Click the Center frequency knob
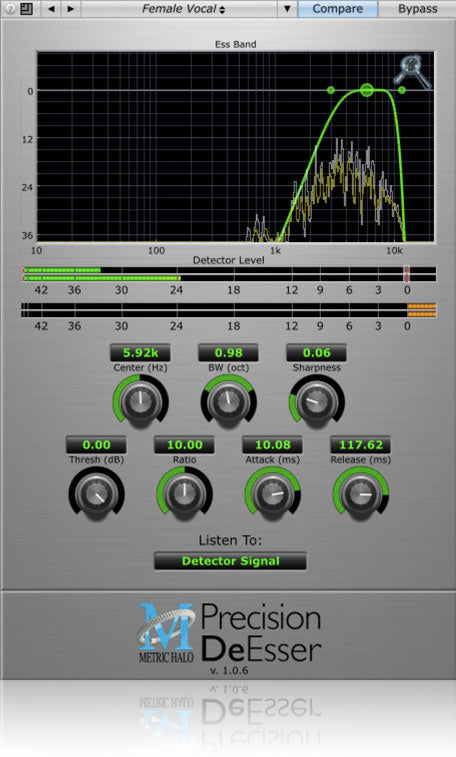Screen dimensions: 456x757 tap(140, 402)
